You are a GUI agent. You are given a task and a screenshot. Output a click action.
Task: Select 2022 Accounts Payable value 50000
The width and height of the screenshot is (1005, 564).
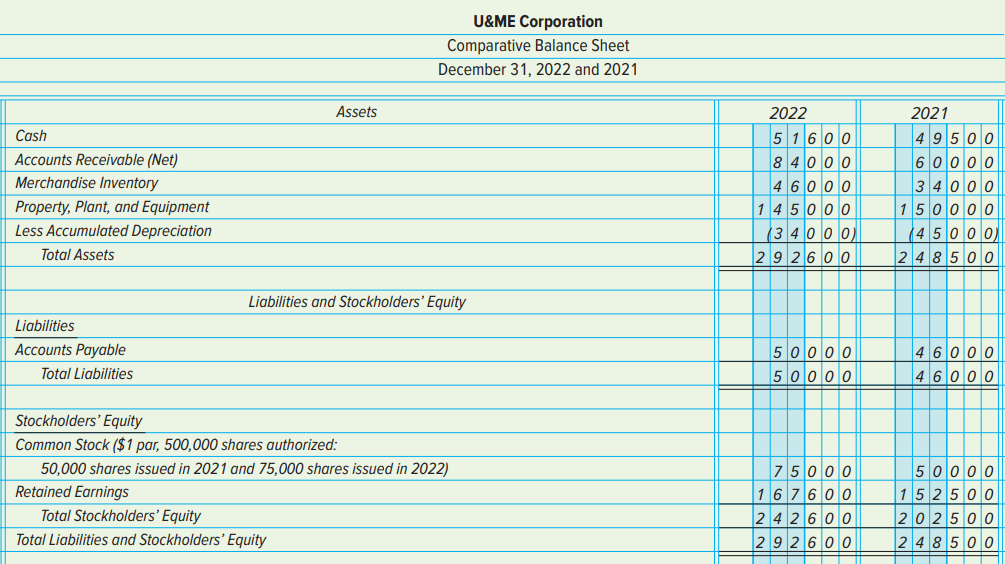(811, 352)
